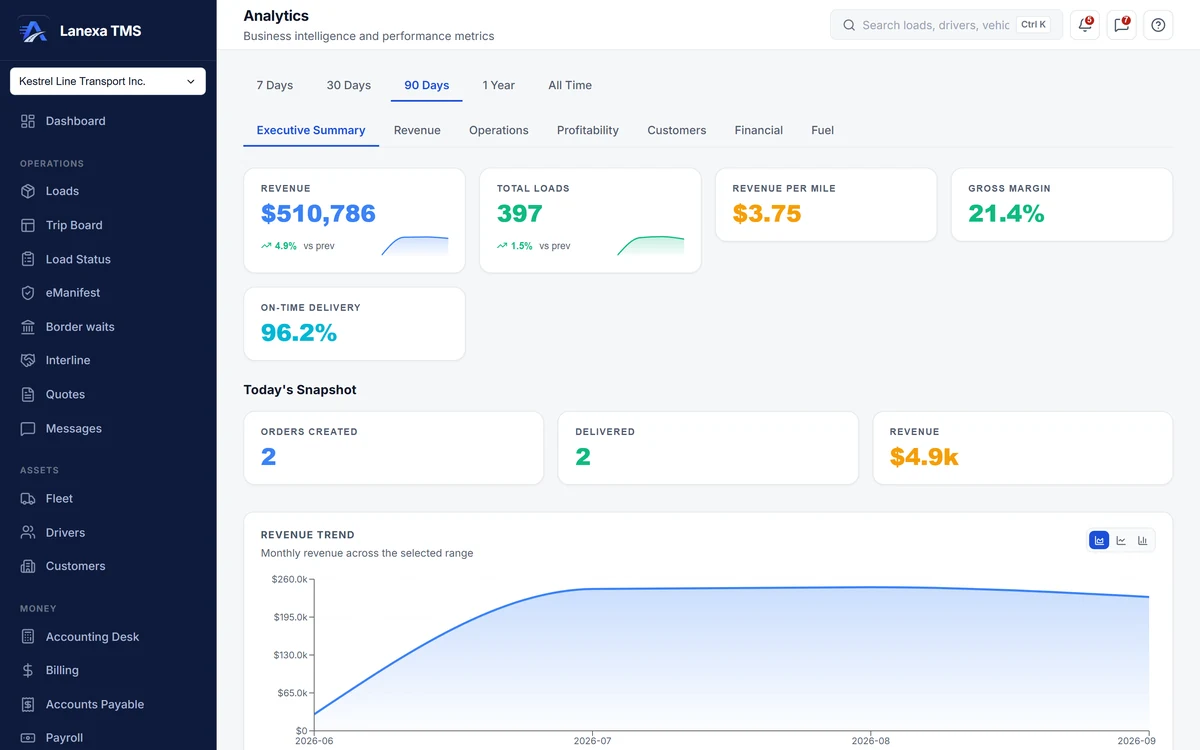The width and height of the screenshot is (1200, 750).
Task: Click the Trip Board layout icon
Action: pyautogui.click(x=28, y=225)
